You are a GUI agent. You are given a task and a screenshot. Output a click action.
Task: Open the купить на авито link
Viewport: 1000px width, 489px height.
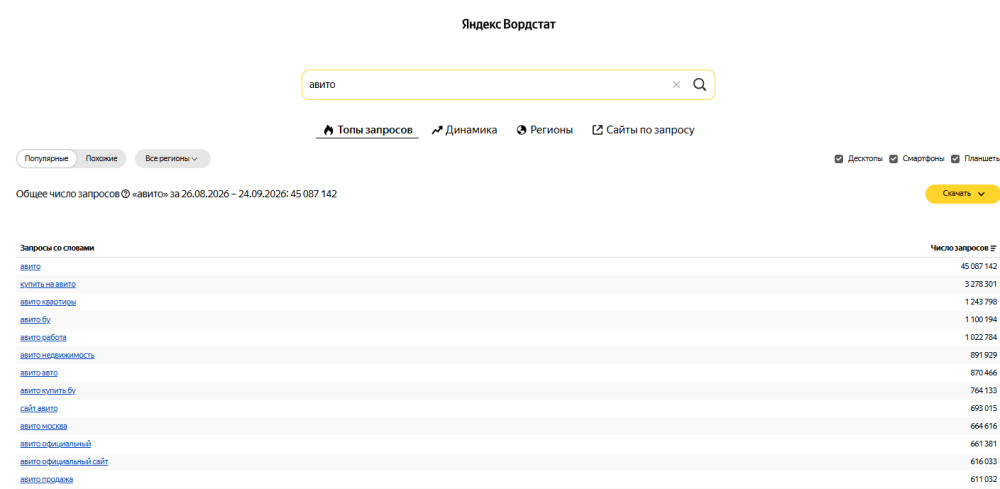(48, 284)
